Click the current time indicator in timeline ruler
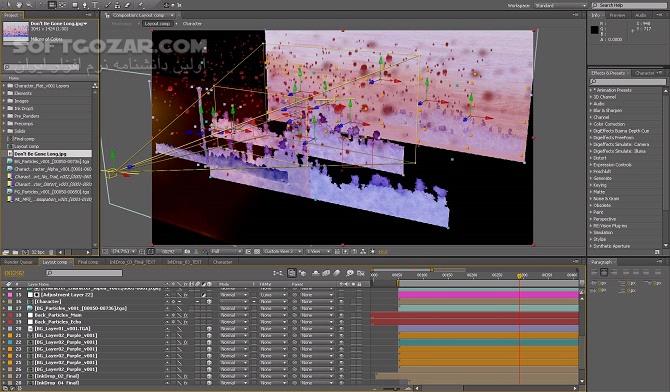Screen dimensions: 670x392 pyautogui.click(x=520, y=276)
